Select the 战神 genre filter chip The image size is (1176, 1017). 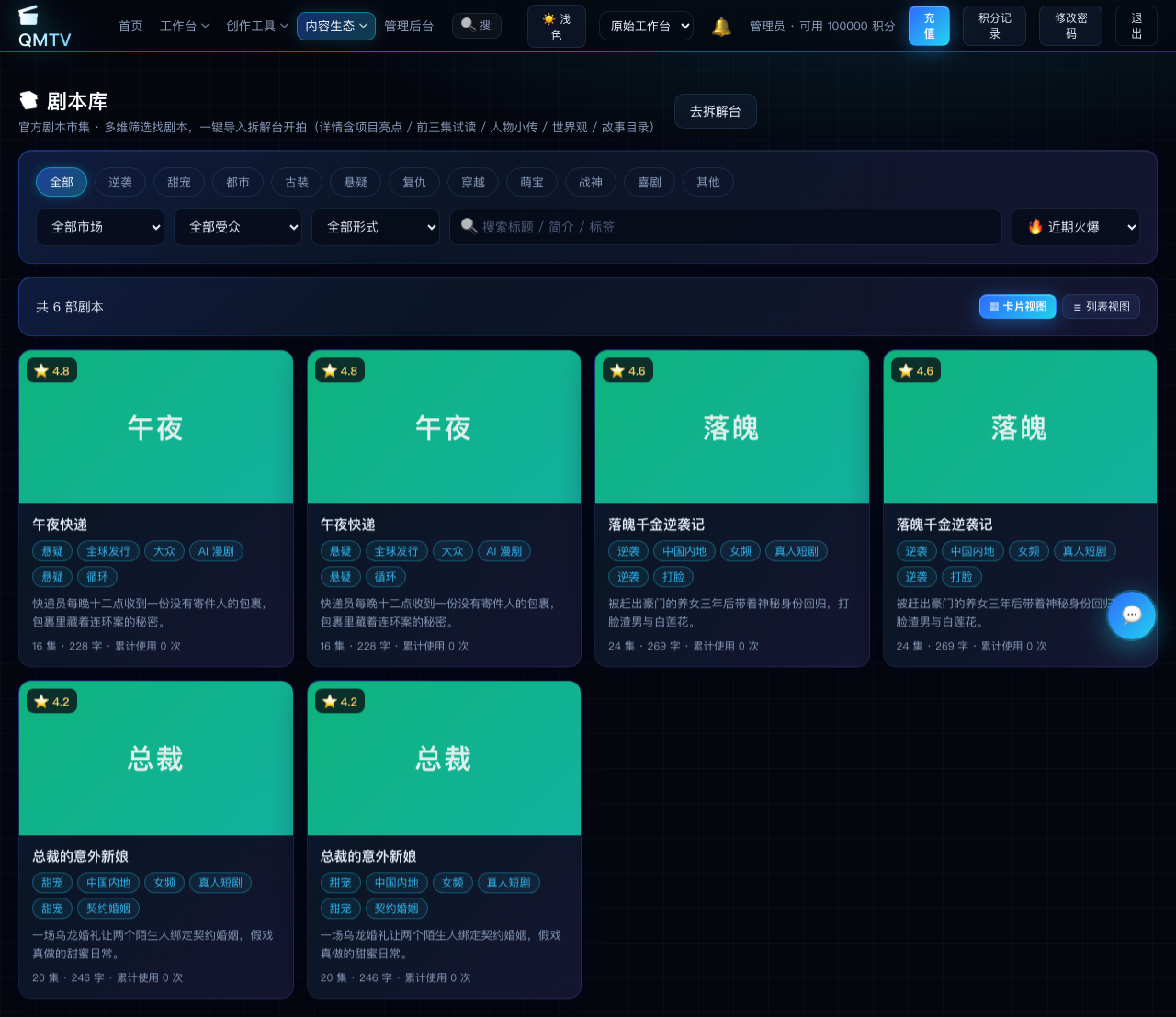[x=591, y=182]
